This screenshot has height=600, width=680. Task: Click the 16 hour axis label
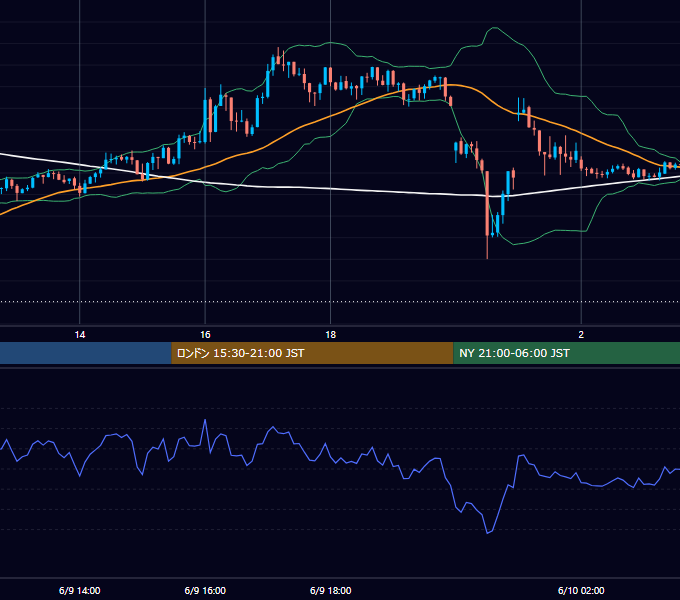click(205, 335)
